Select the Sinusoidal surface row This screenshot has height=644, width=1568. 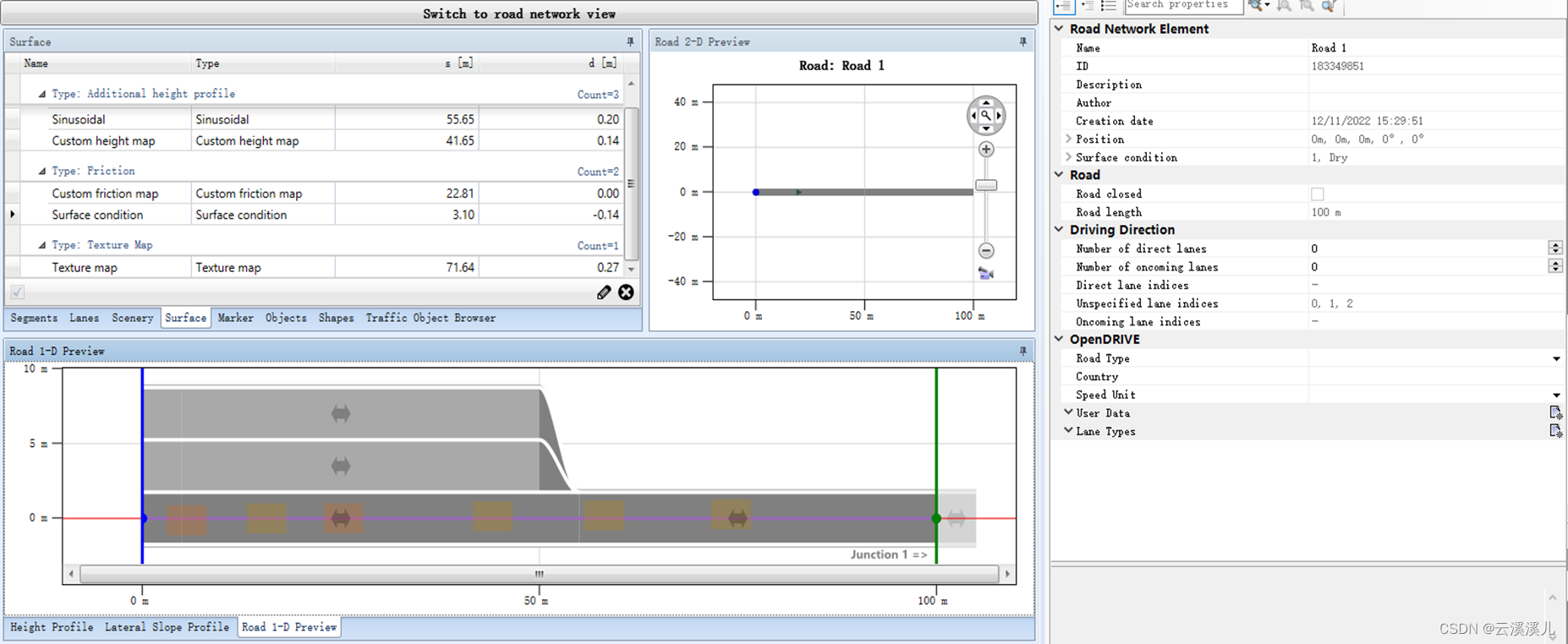pos(322,119)
